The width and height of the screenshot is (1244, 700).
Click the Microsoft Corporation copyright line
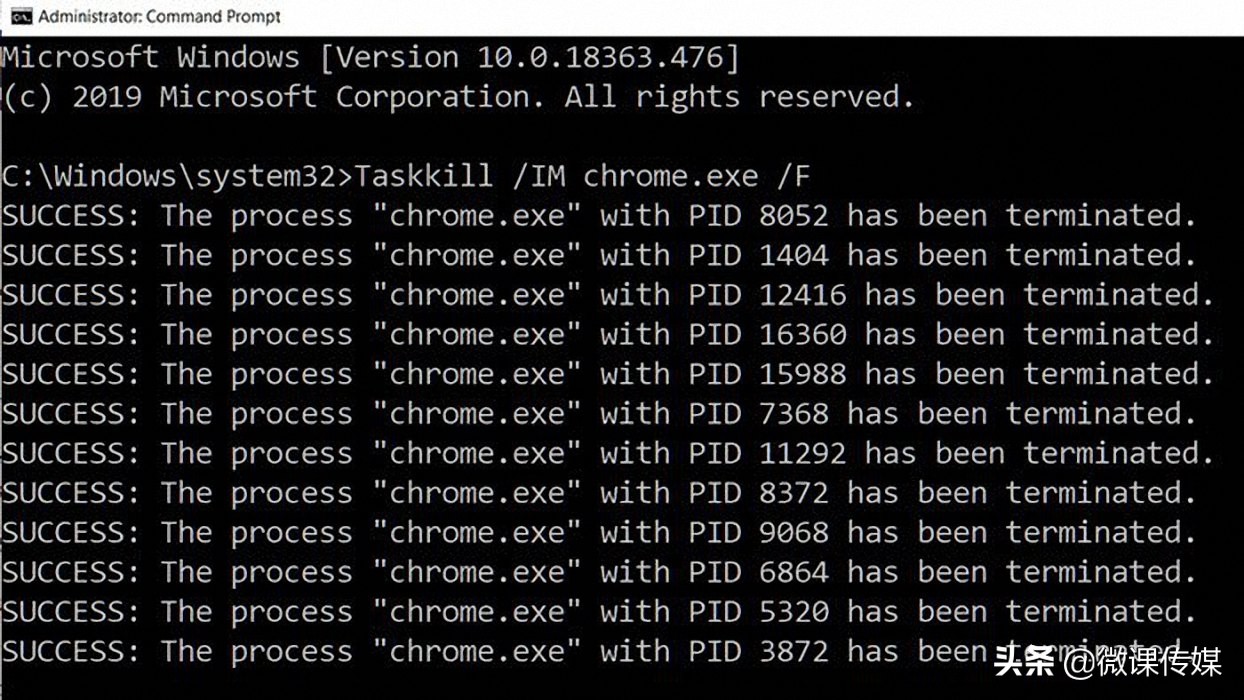pyautogui.click(x=458, y=97)
